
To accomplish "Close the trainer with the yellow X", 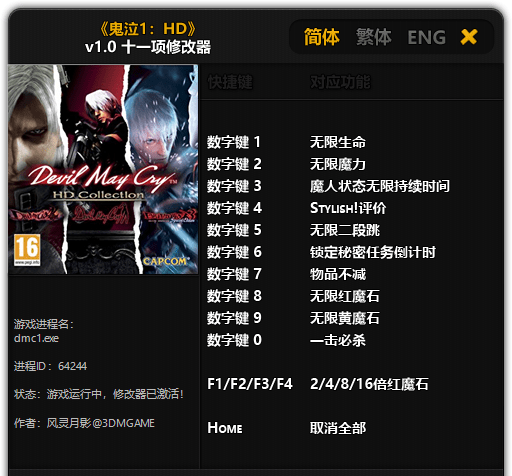I will [x=469, y=37].
